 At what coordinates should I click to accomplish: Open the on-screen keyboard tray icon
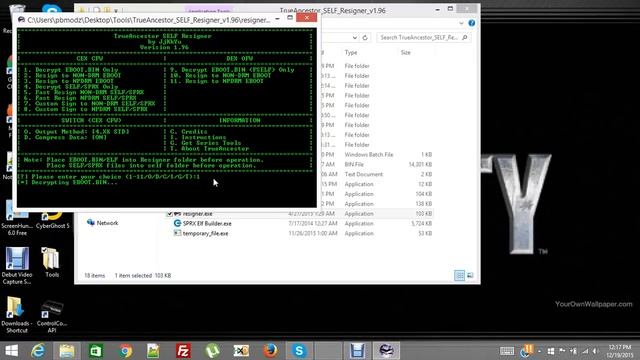[x=507, y=351]
